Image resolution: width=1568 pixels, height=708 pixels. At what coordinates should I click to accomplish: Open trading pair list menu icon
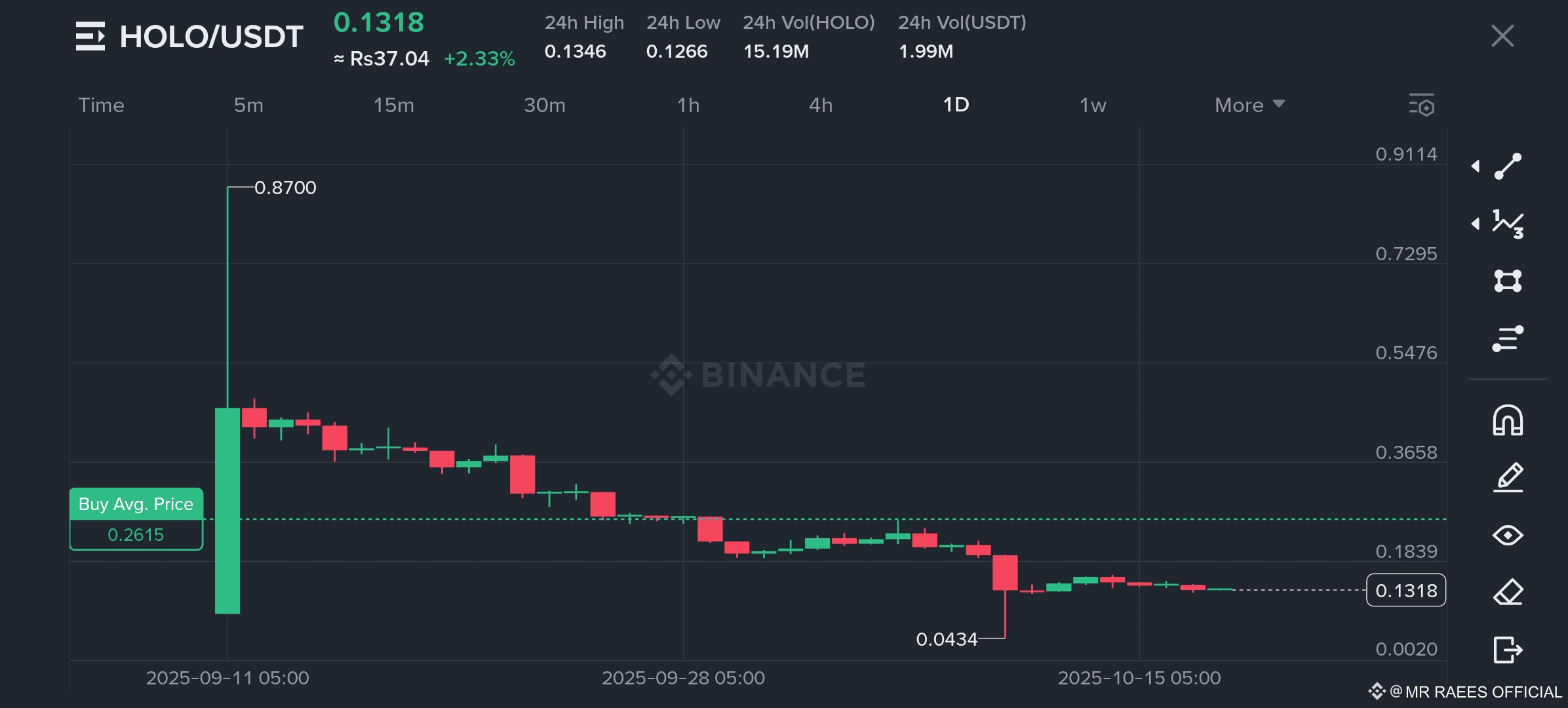click(90, 36)
